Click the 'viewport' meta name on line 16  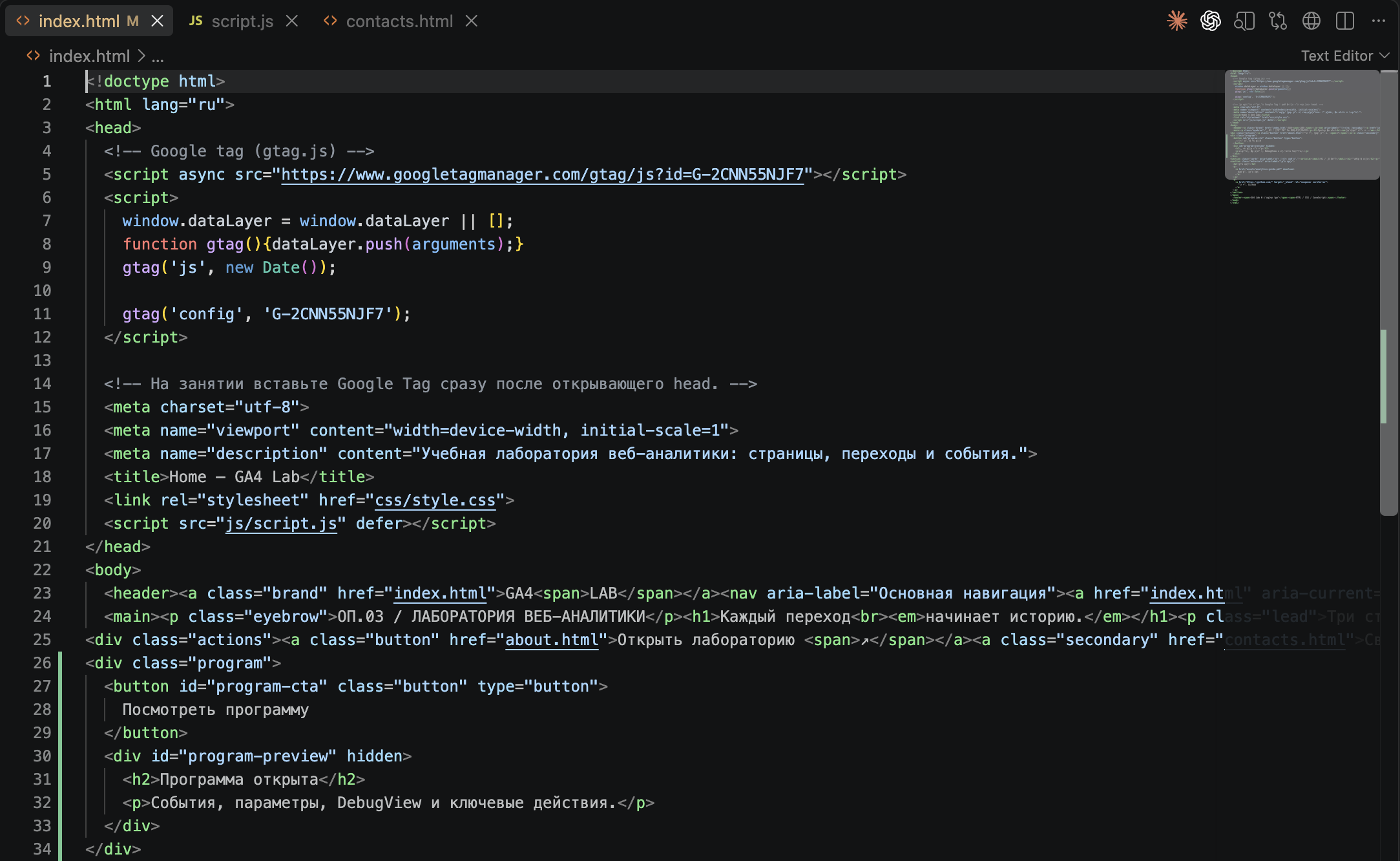[253, 430]
